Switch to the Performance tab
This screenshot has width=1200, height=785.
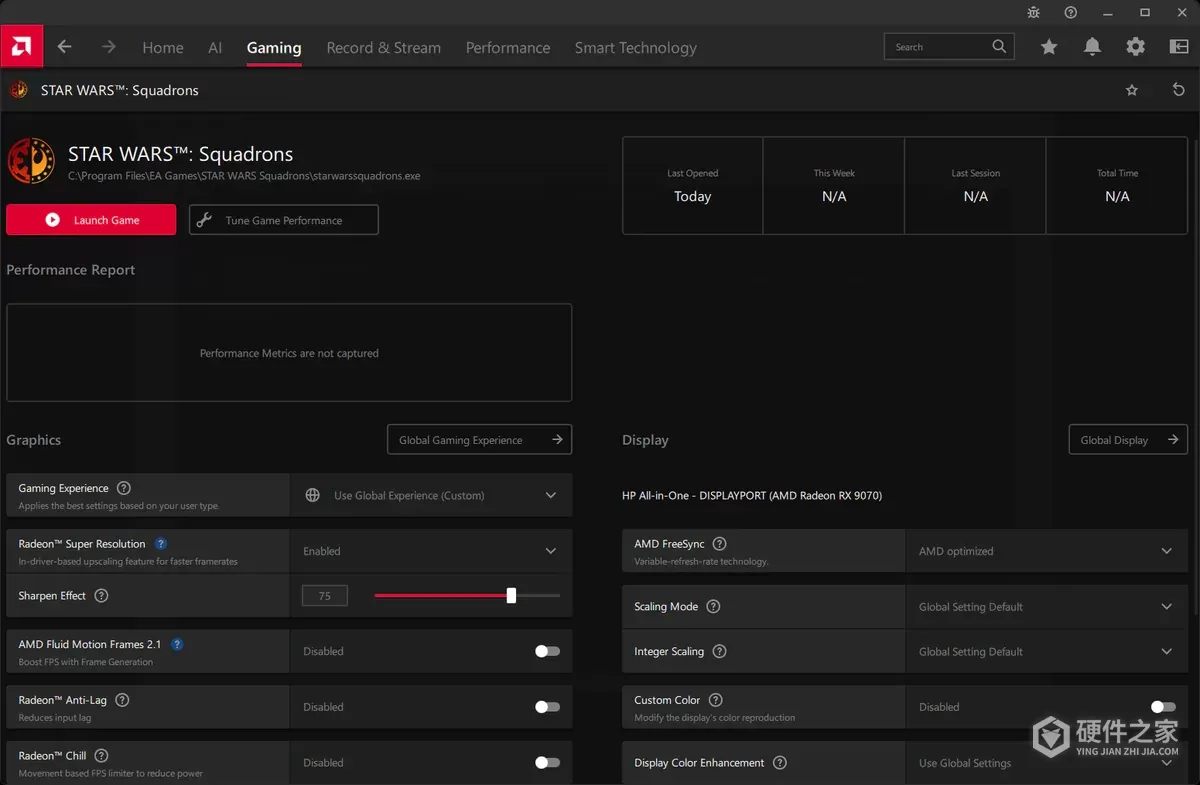pyautogui.click(x=508, y=47)
